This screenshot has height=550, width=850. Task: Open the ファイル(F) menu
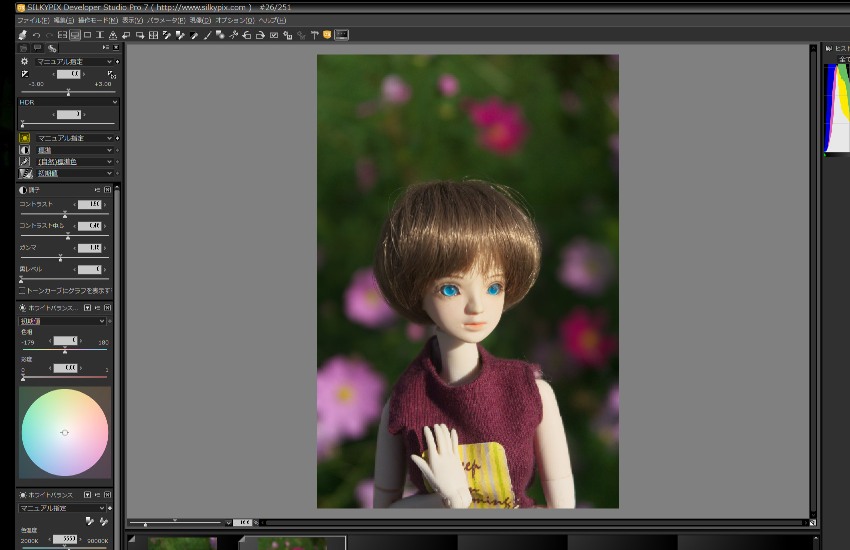(33, 20)
